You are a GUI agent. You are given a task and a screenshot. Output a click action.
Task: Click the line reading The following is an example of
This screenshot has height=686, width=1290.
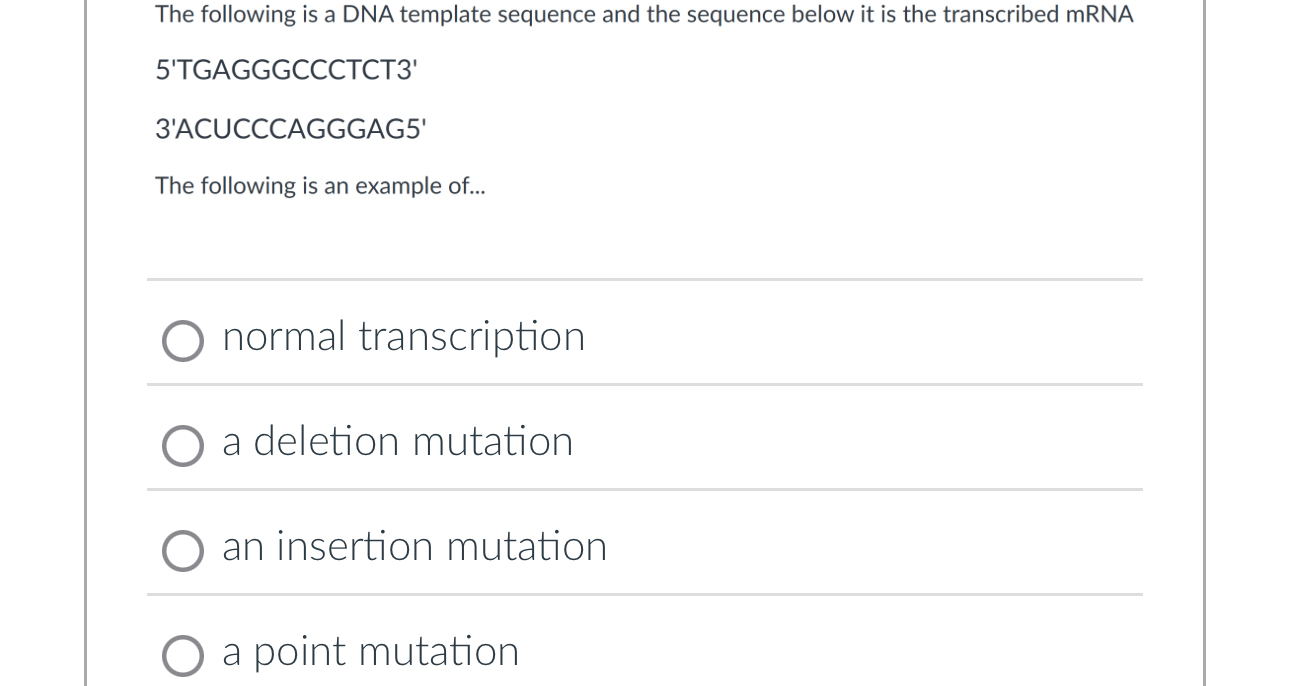coord(320,185)
